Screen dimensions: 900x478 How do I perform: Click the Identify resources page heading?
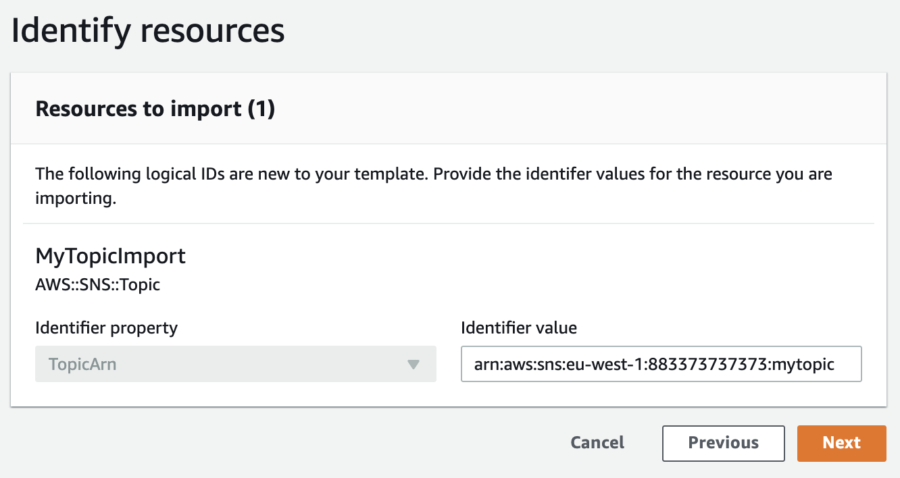(x=148, y=31)
